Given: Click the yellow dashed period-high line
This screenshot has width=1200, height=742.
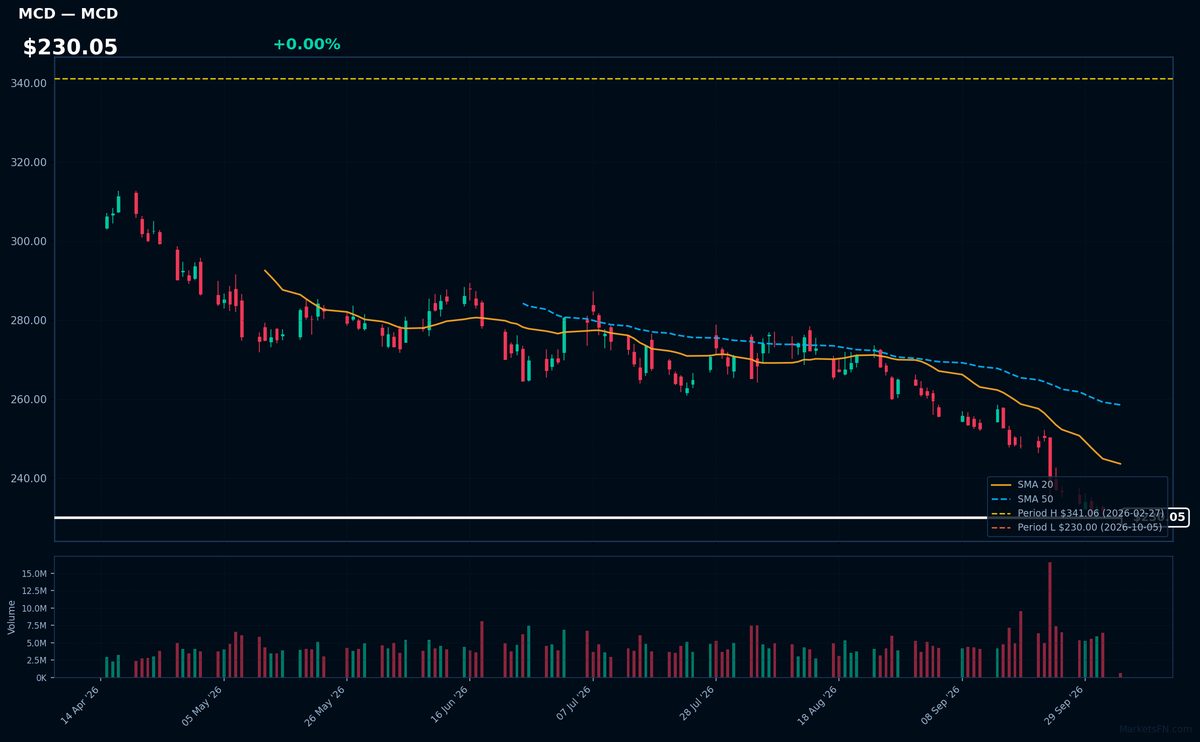Looking at the screenshot, I should pyautogui.click(x=613, y=79).
